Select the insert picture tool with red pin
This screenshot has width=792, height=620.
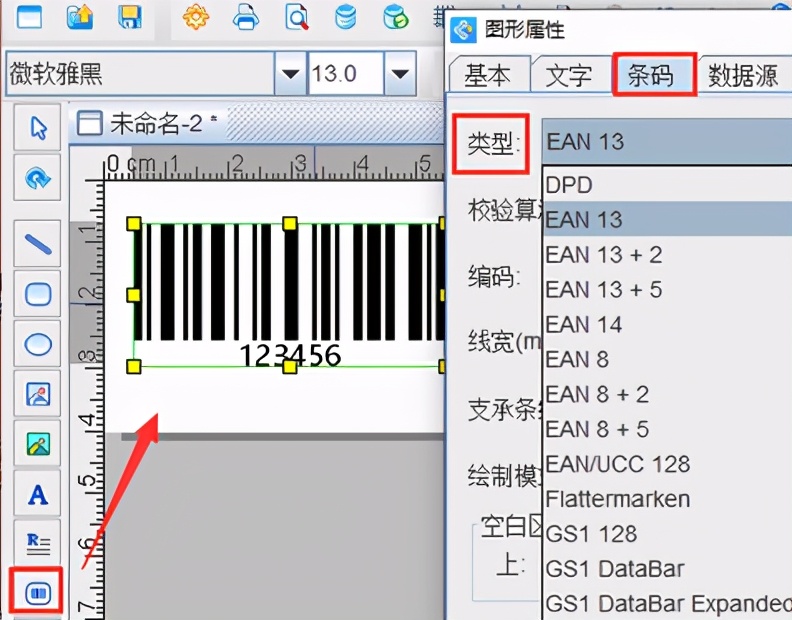pos(38,394)
